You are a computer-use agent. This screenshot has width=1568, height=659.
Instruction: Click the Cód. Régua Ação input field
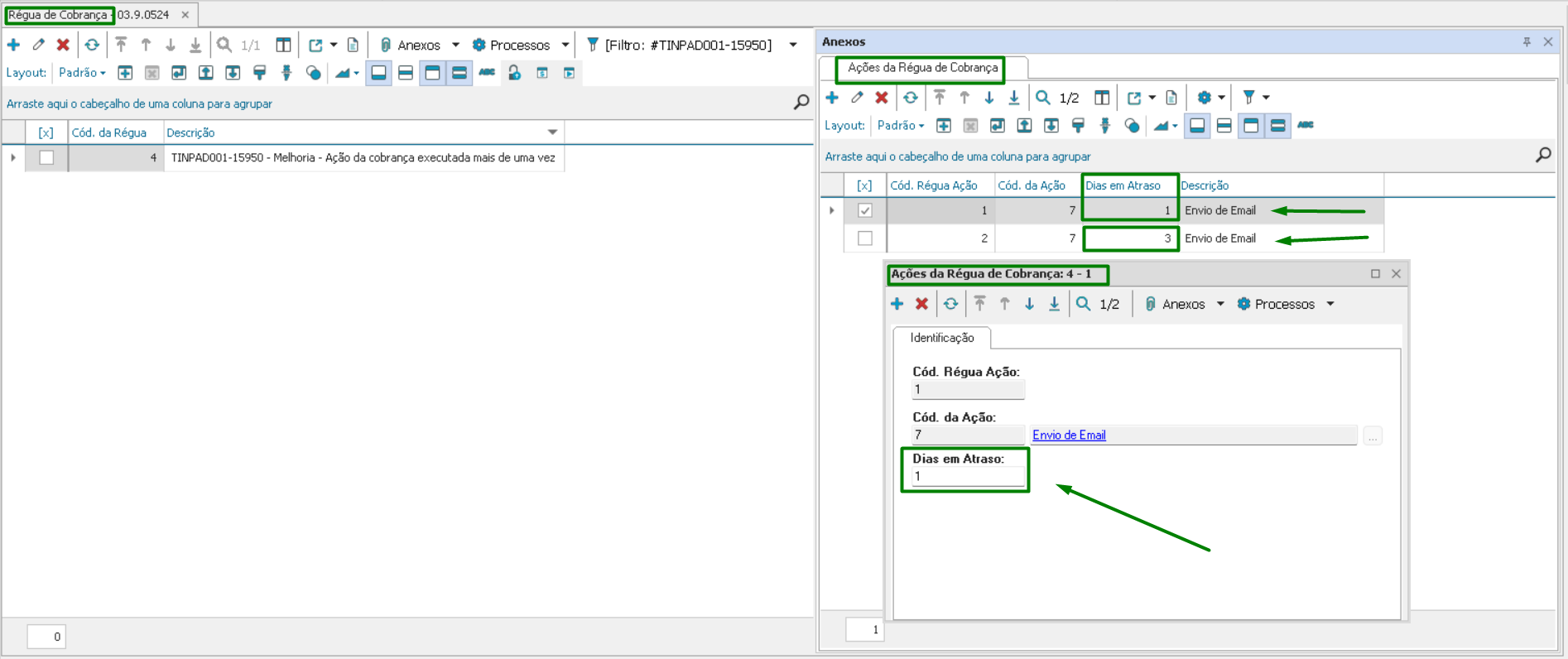(x=968, y=390)
